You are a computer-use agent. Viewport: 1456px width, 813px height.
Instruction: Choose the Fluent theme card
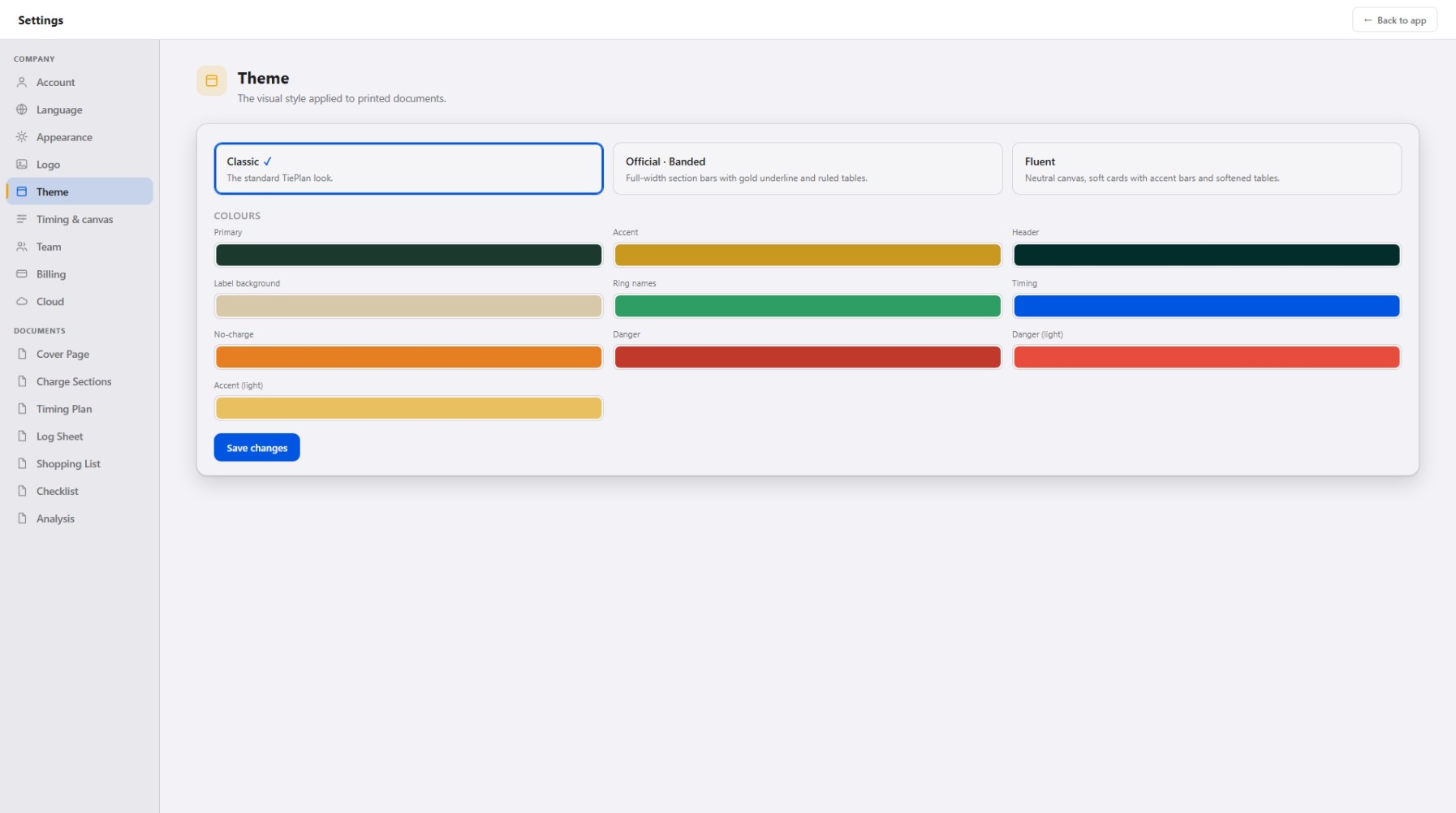1206,169
